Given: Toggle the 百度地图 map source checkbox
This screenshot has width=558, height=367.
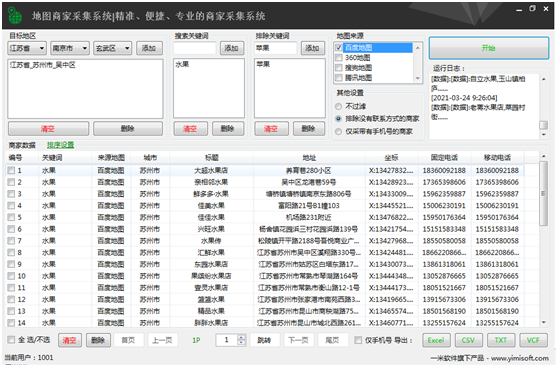Looking at the screenshot, I should click(x=339, y=47).
